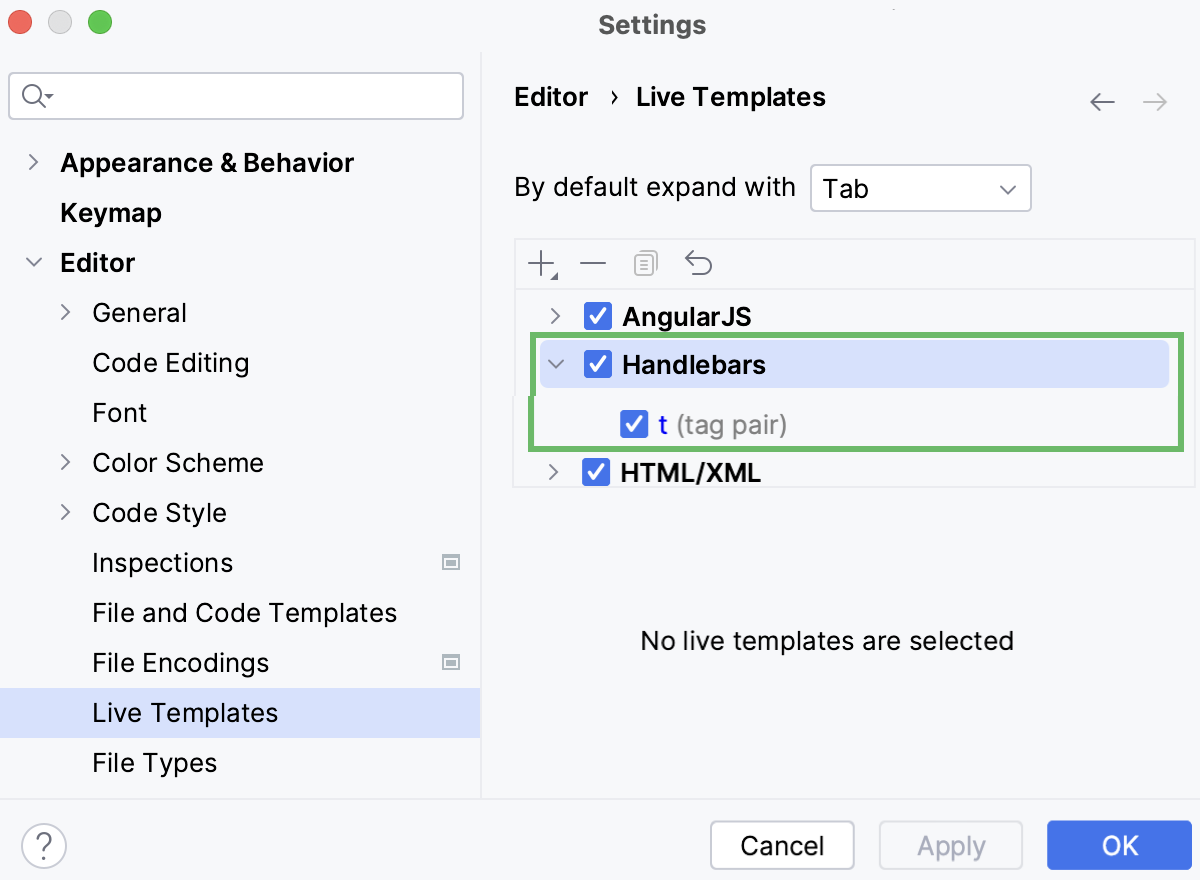Expand the HTML/XML template group

556,472
